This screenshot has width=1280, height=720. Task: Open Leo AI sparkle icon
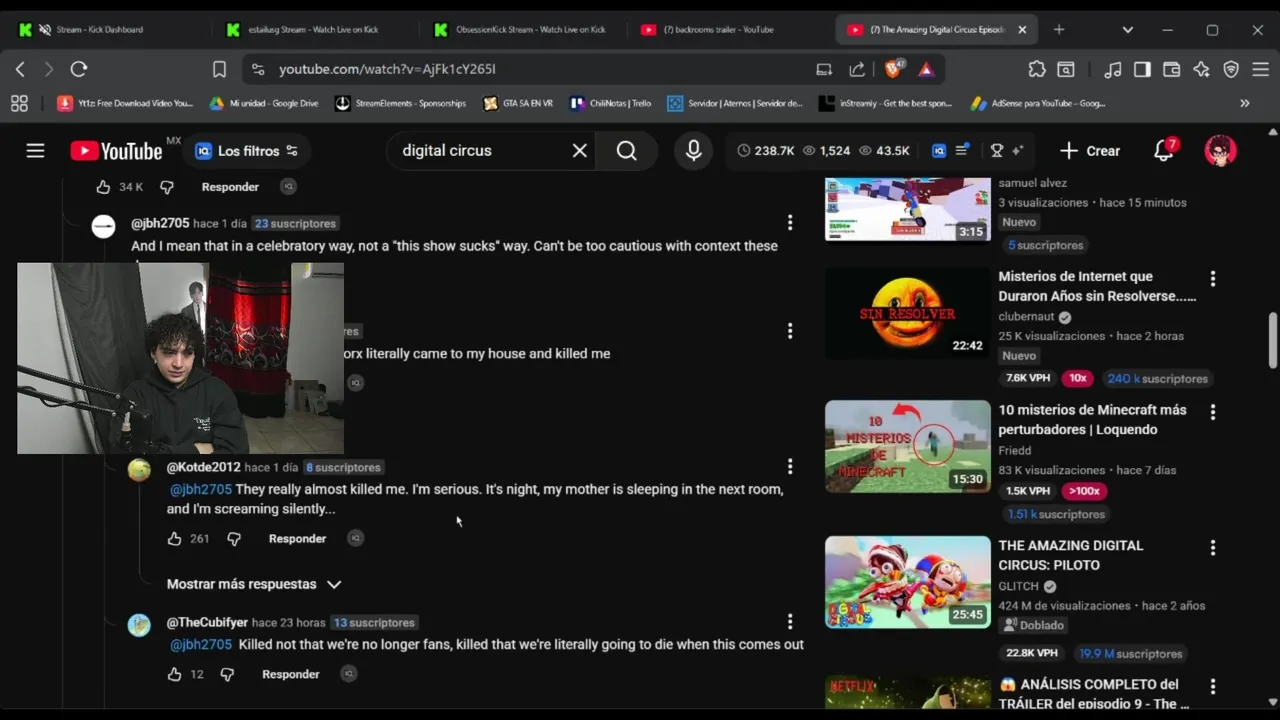click(x=1201, y=69)
